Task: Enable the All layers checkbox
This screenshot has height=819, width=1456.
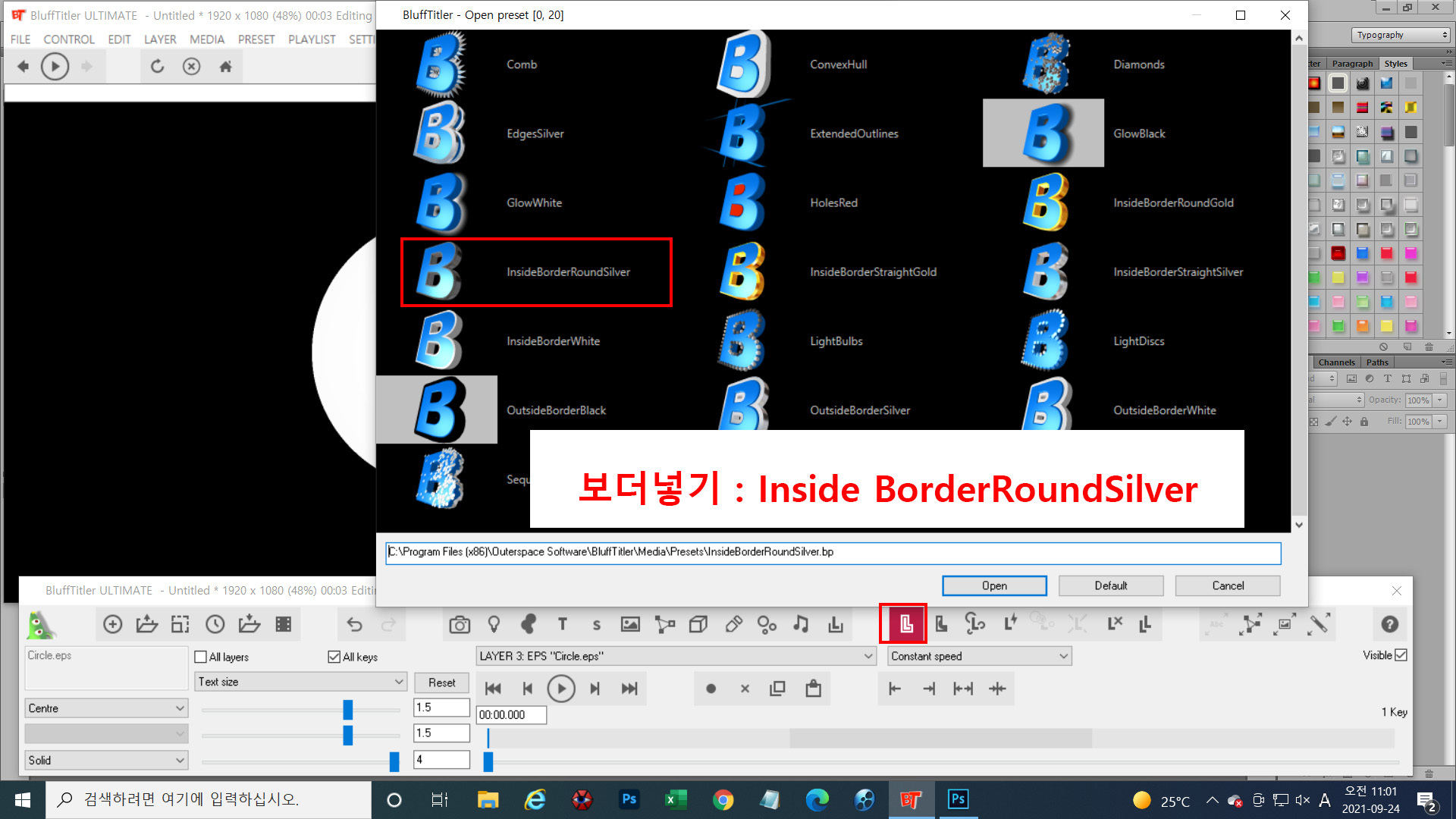Action: 201,657
